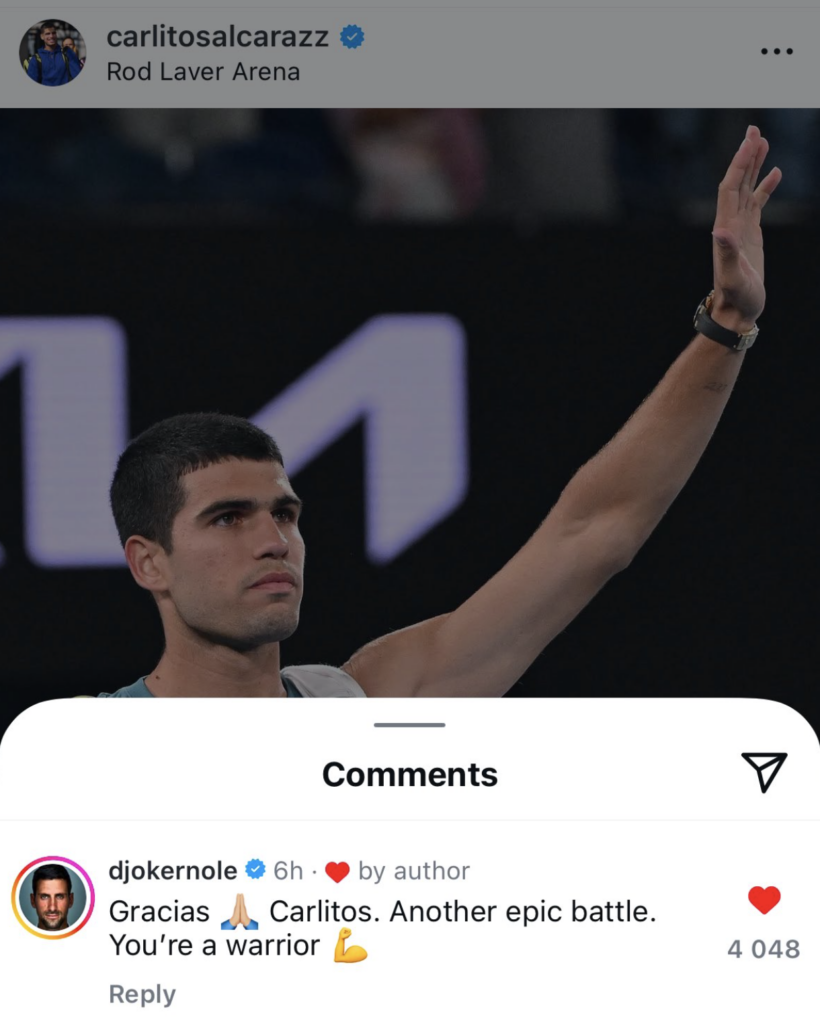
Task: Reply to djokernole's comment
Action: [x=142, y=994]
